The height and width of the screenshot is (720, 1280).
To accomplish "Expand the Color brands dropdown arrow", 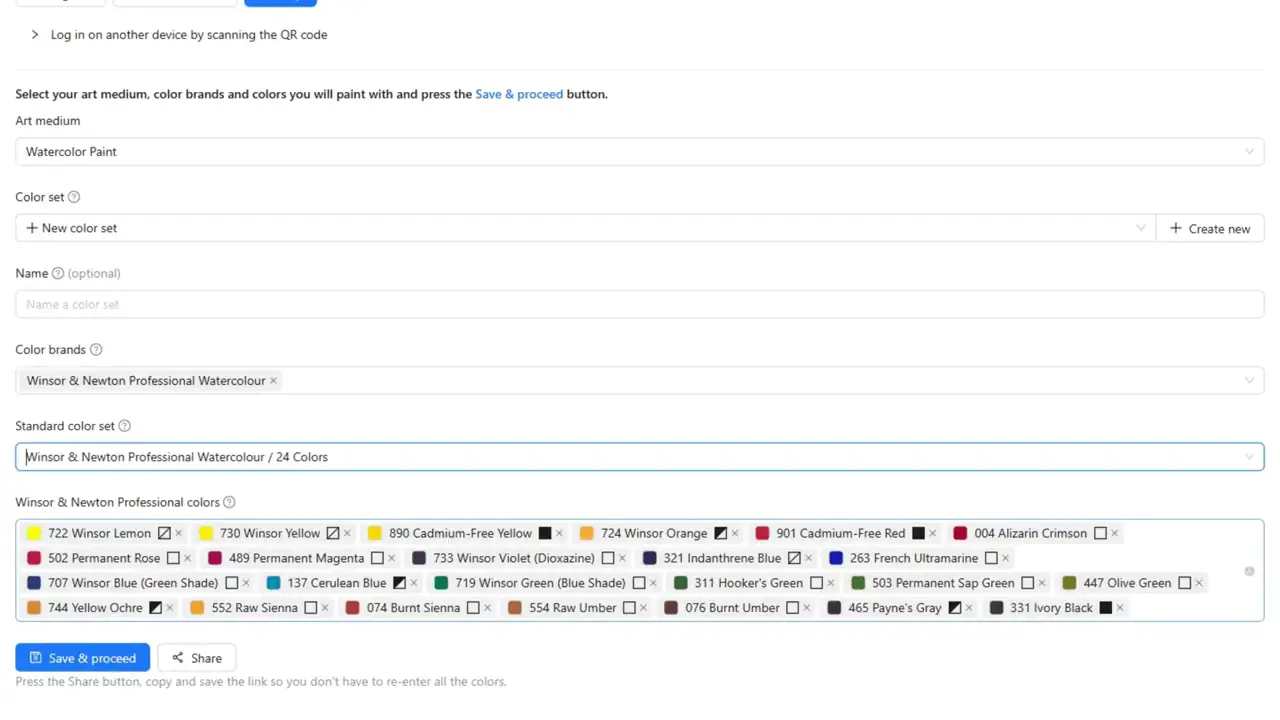I will click(1249, 381).
